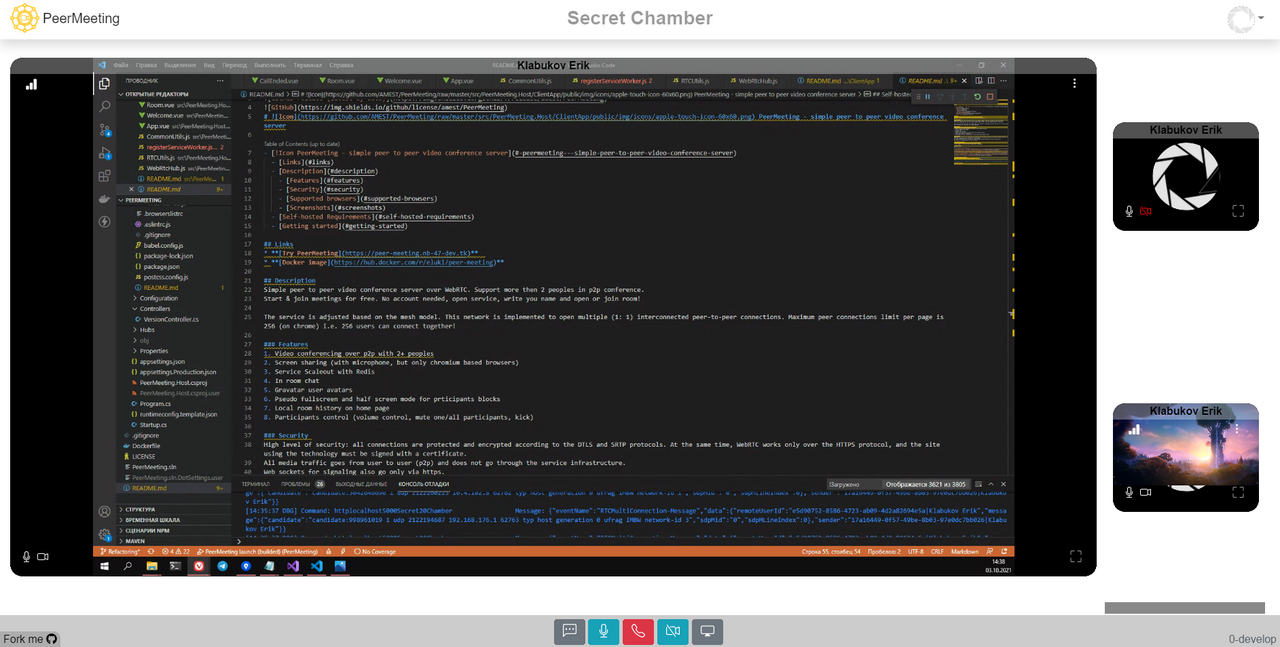Open the user avatar menu at top right
This screenshot has width=1280, height=647.
[x=1245, y=18]
